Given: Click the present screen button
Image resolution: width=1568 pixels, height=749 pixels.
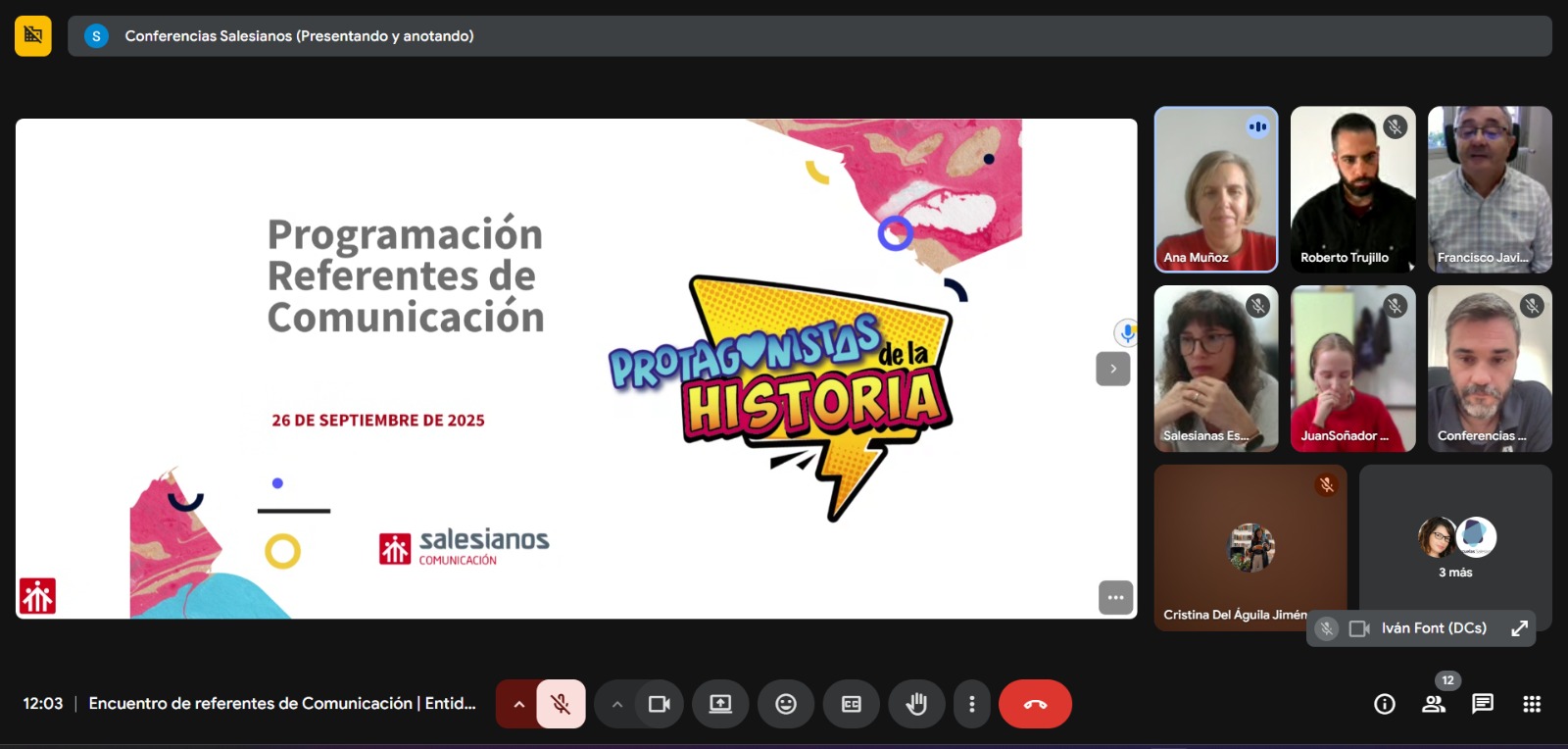Looking at the screenshot, I should point(720,704).
